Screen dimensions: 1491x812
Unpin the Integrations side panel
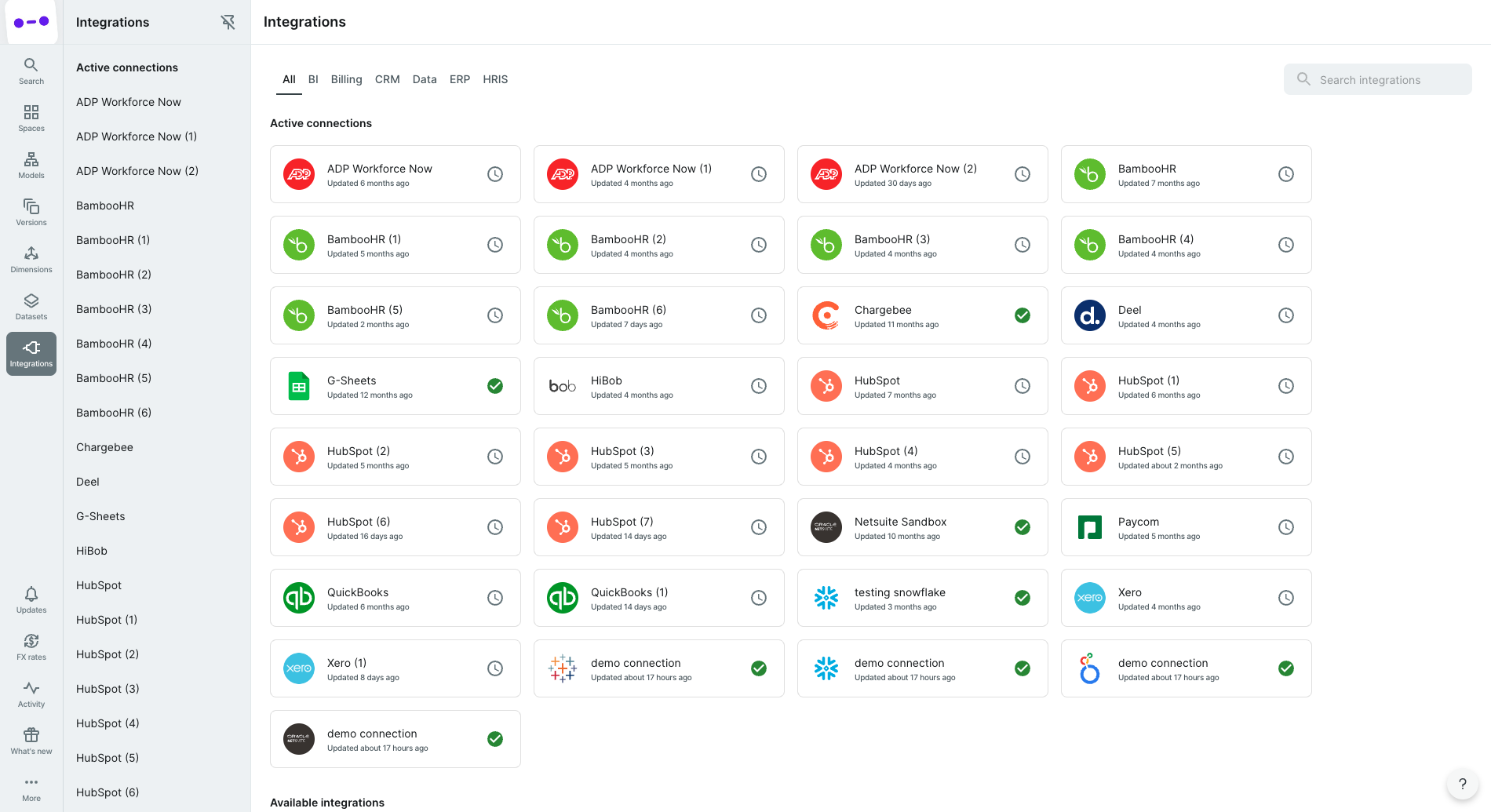(x=228, y=22)
